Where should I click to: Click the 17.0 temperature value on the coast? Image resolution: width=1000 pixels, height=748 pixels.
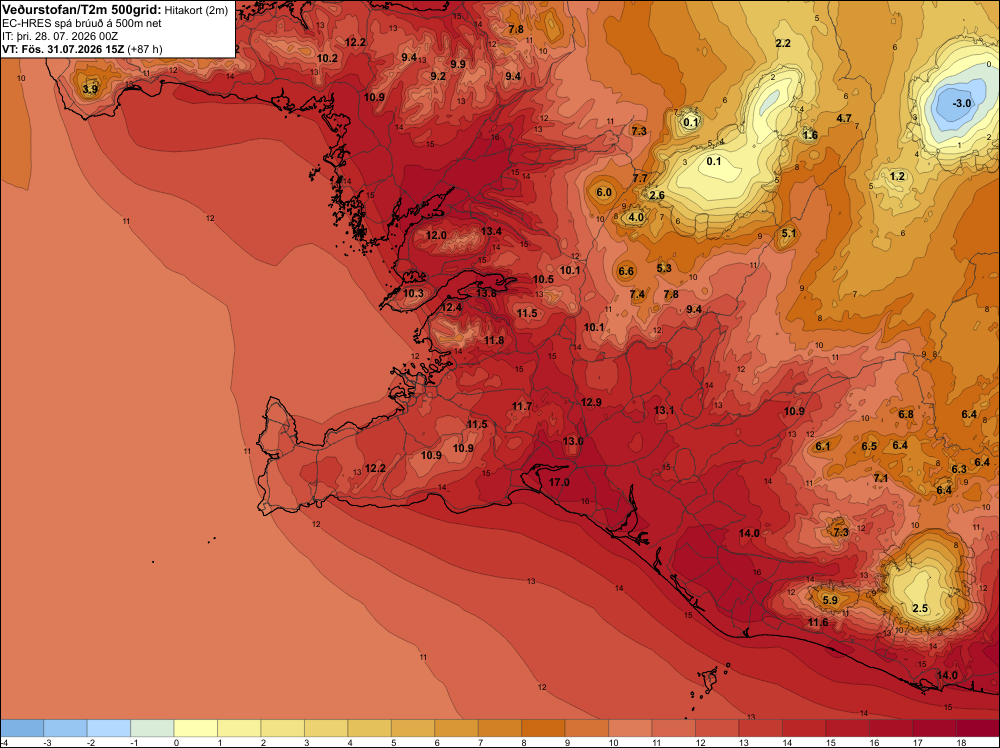click(559, 482)
